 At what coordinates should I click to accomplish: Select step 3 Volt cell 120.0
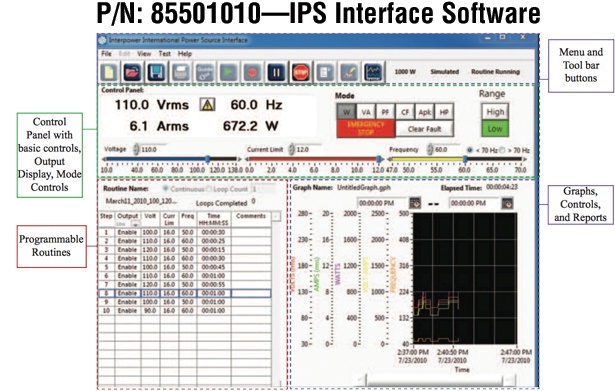click(x=150, y=249)
